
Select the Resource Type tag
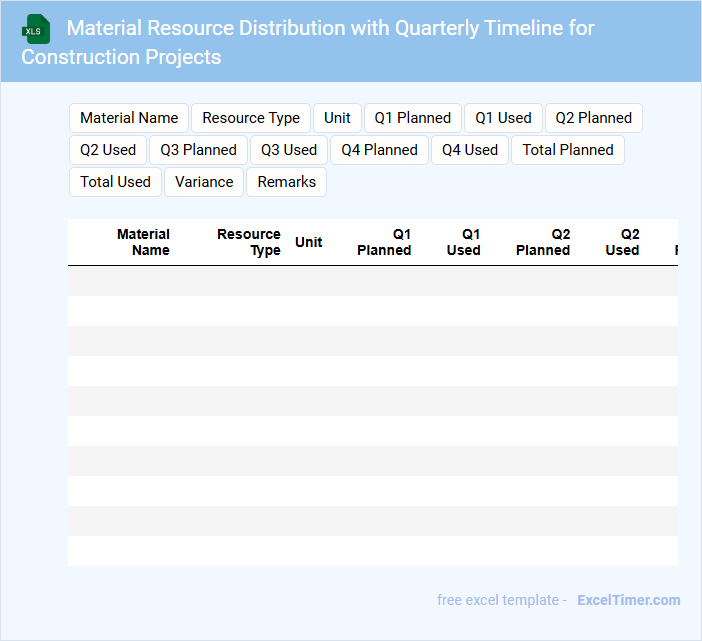(x=251, y=118)
